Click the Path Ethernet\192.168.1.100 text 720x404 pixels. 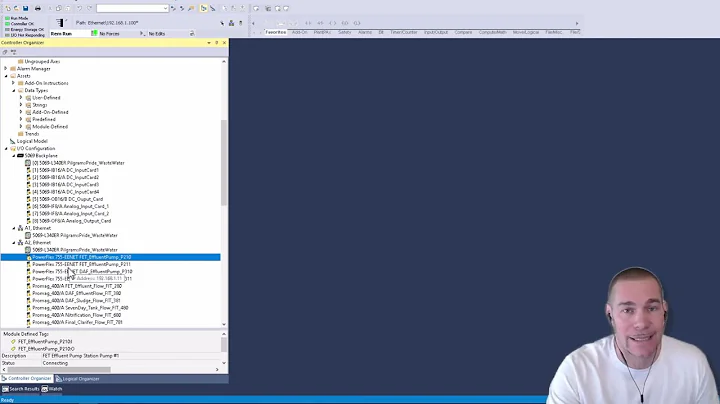[x=107, y=22]
